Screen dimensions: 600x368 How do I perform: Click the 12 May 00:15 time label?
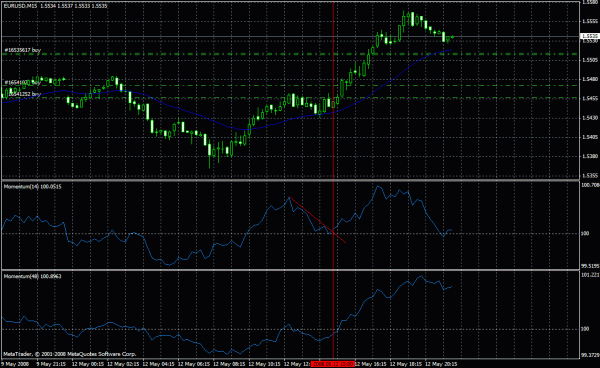tap(88, 364)
